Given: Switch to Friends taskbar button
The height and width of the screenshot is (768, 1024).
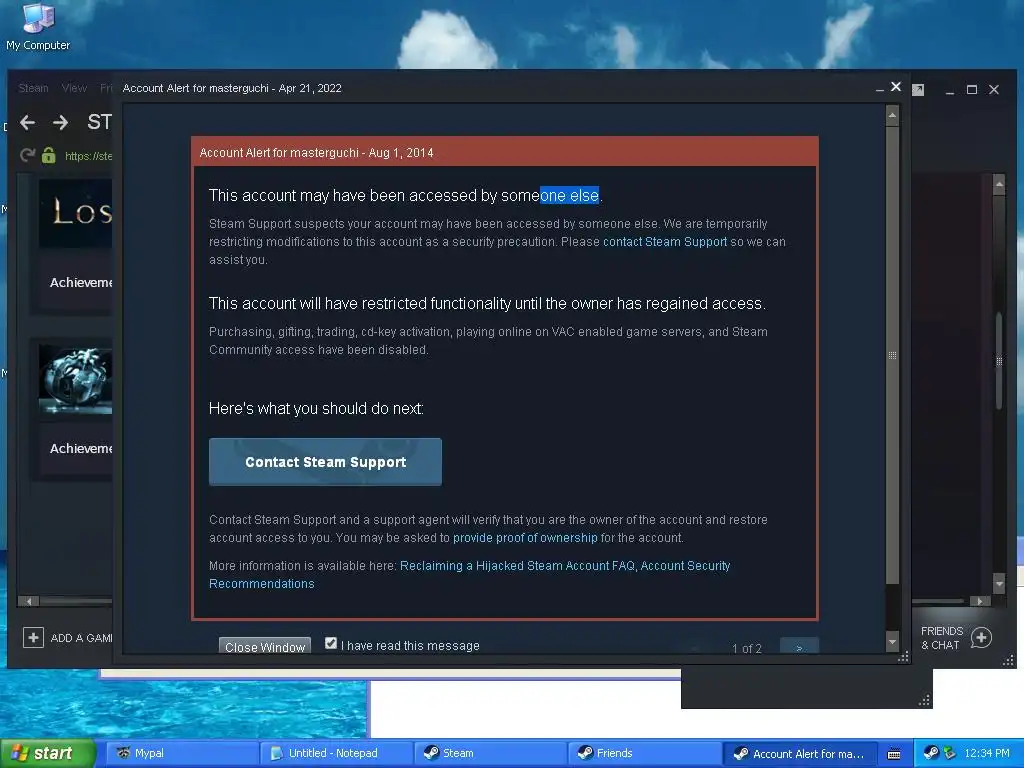Looking at the screenshot, I should coord(645,754).
